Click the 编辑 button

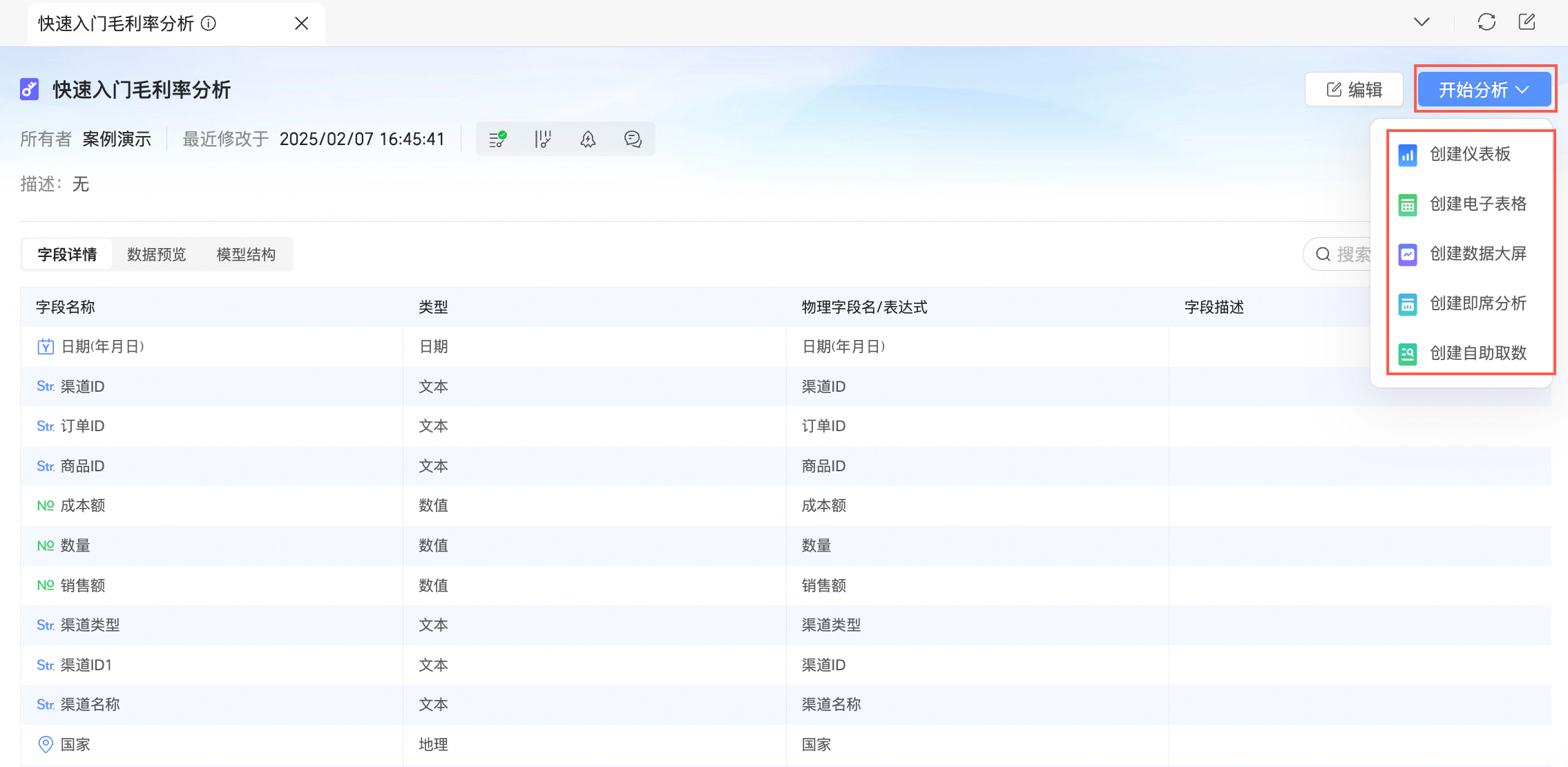(1354, 90)
